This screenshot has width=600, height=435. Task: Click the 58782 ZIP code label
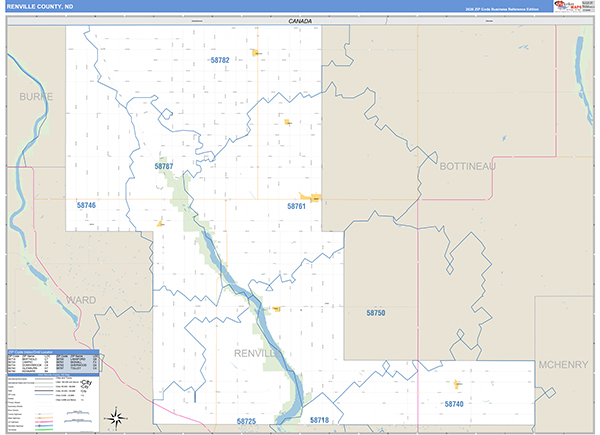click(x=220, y=60)
